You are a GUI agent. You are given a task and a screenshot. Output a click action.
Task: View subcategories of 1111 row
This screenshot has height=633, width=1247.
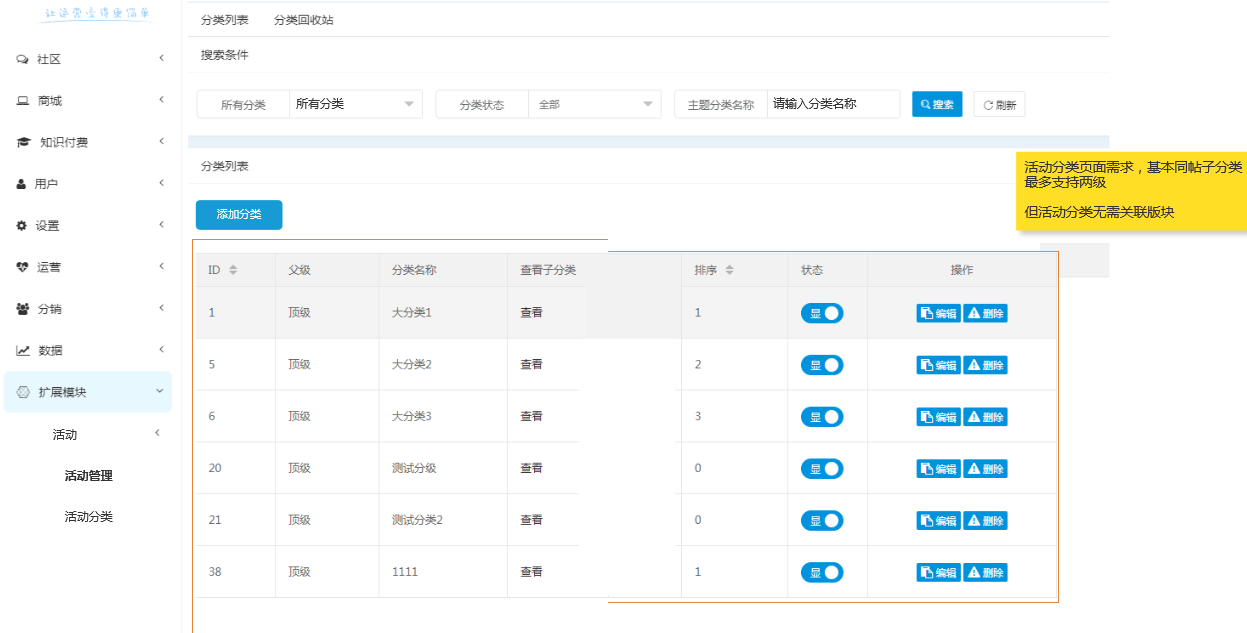click(x=531, y=573)
